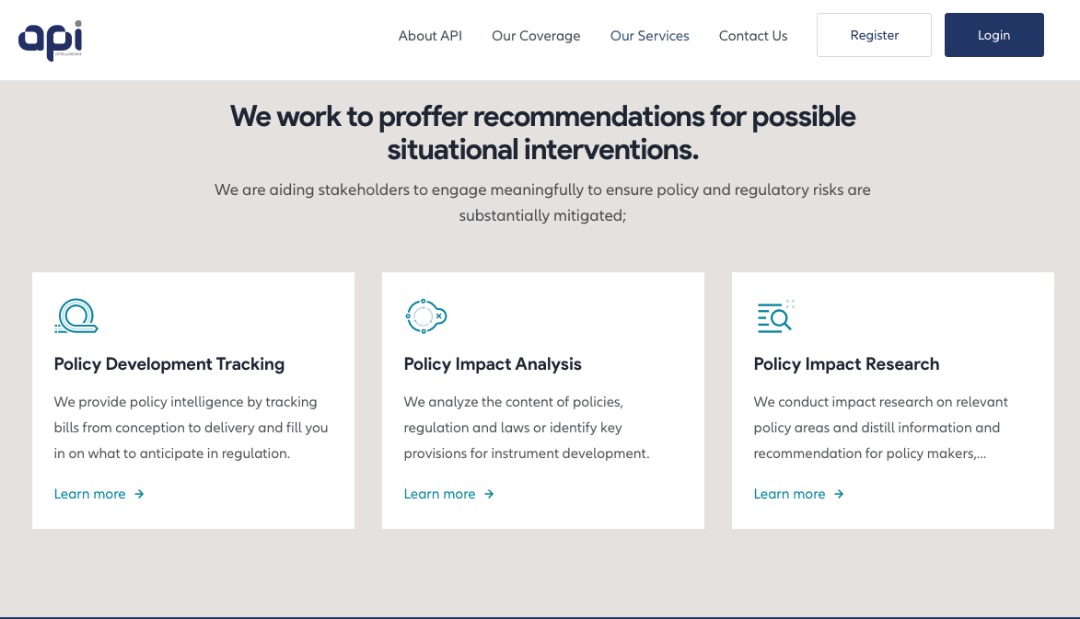Click the Policy Development Tracking icon
This screenshot has width=1080, height=619.
pos(76,316)
